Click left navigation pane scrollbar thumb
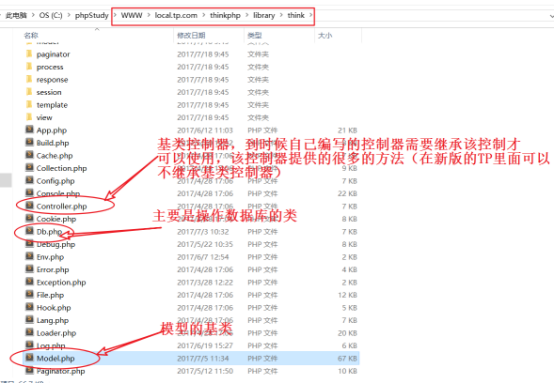Viewport: 554px width, 384px height. coord(5,180)
